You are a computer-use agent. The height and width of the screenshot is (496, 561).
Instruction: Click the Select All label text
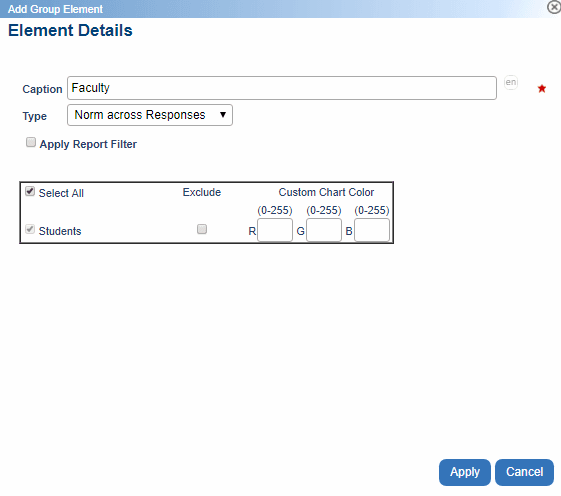pyautogui.click(x=61, y=193)
